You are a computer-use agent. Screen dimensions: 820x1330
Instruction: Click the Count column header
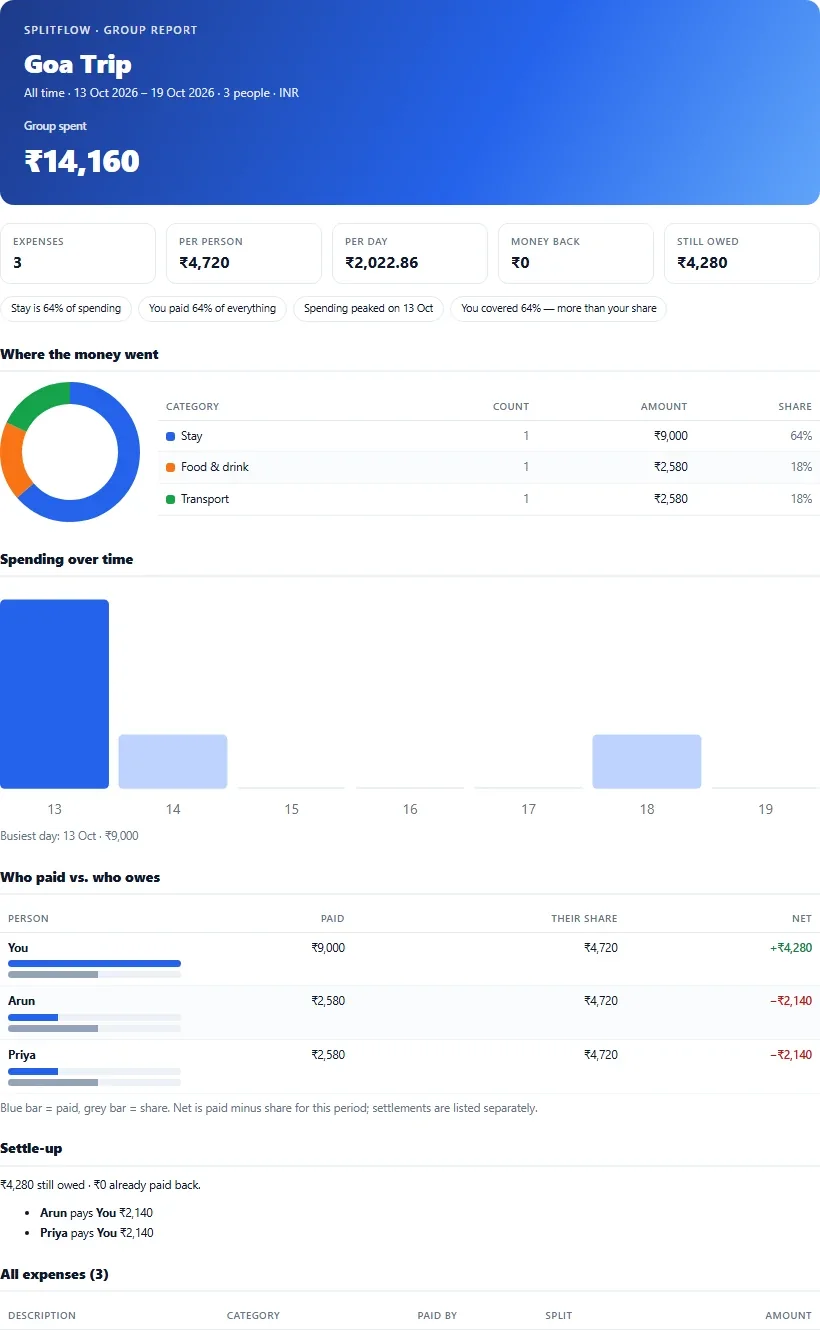[x=511, y=407]
